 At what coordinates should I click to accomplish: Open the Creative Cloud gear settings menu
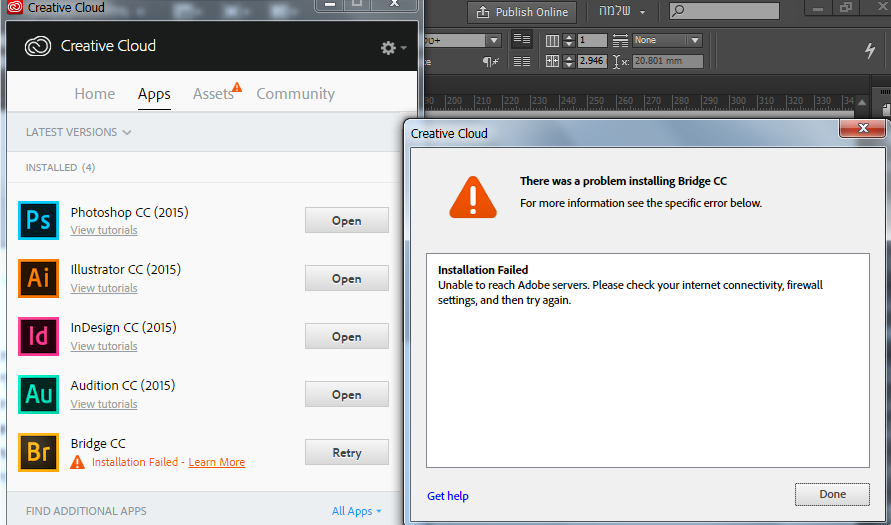click(x=393, y=48)
